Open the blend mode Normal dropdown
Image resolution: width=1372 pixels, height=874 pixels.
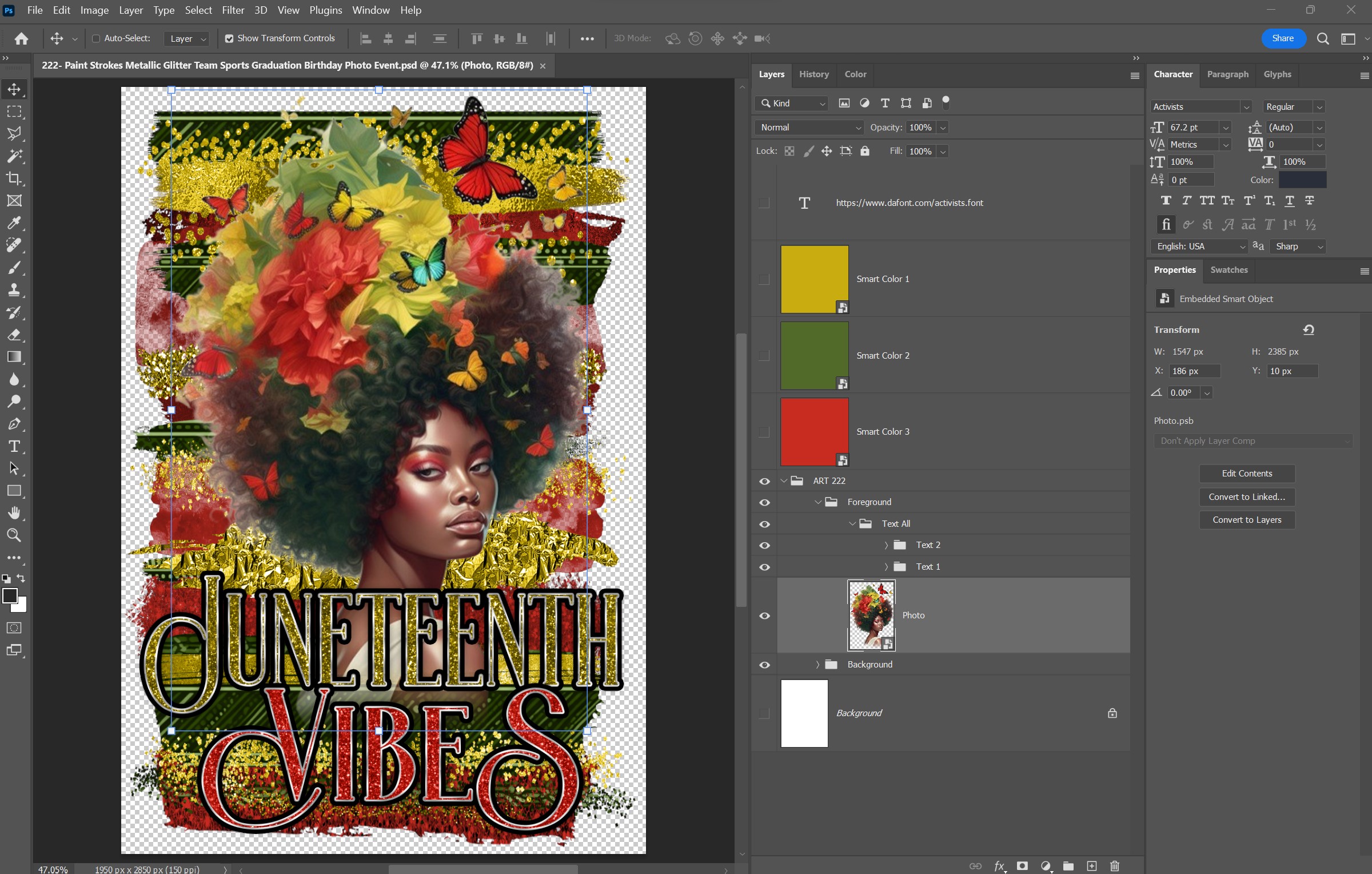[810, 128]
